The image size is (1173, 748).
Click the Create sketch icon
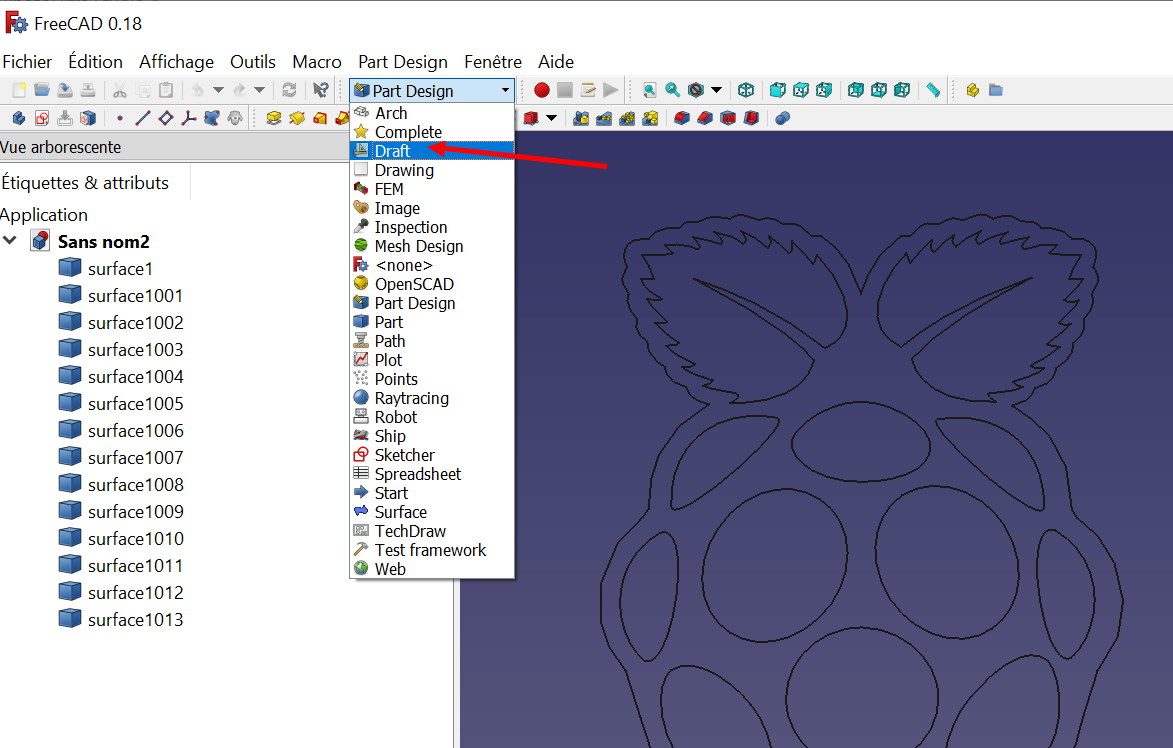point(42,118)
